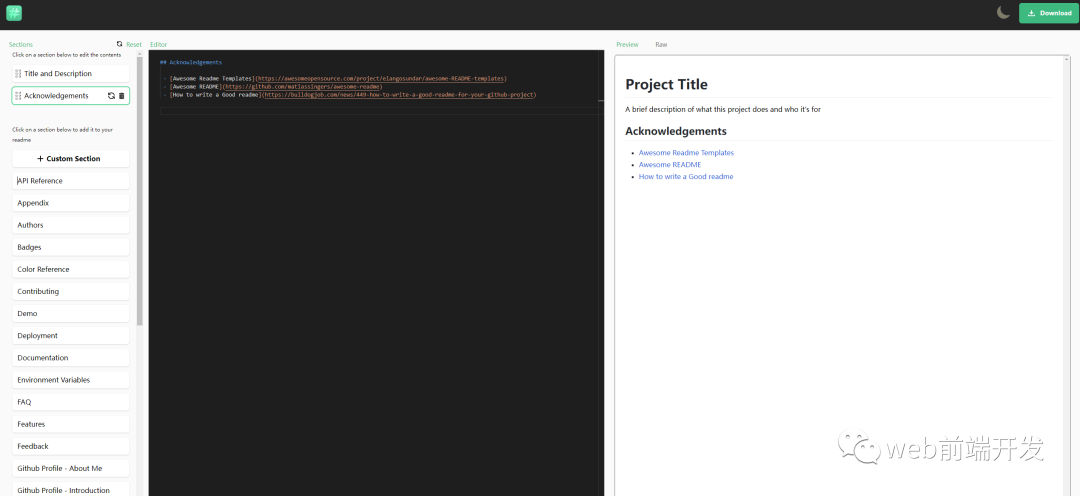Add the Authors section
Screen dimensions: 1080x496
click(70, 225)
